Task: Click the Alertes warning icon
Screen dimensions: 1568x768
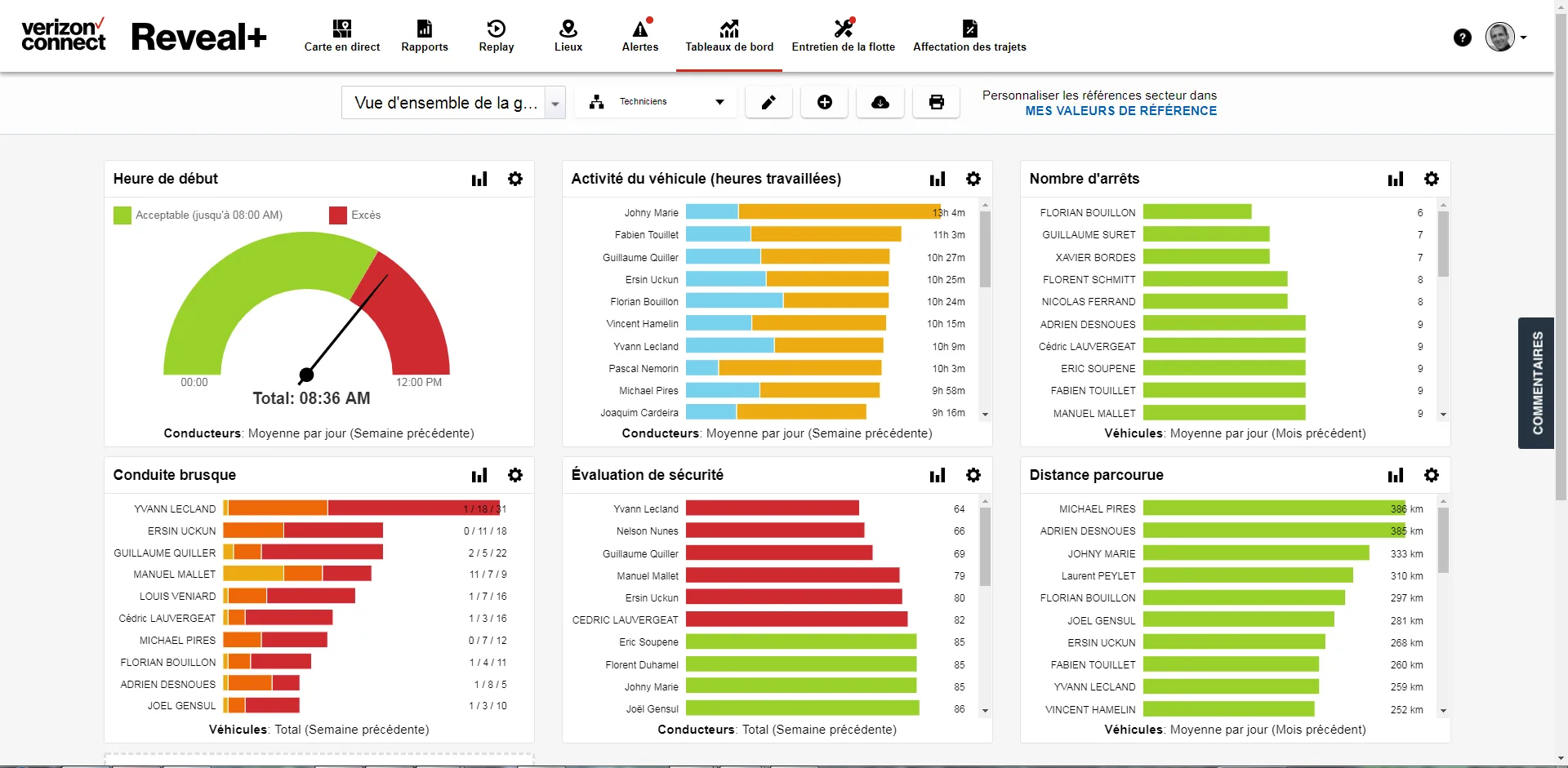Action: click(640, 29)
